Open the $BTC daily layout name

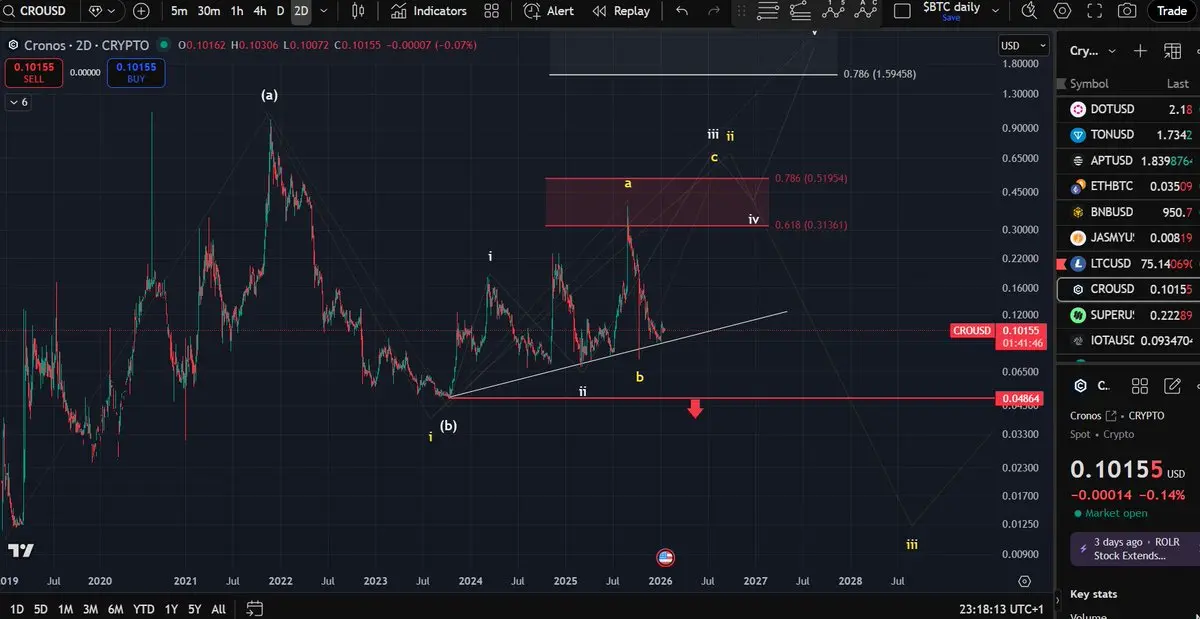951,8
